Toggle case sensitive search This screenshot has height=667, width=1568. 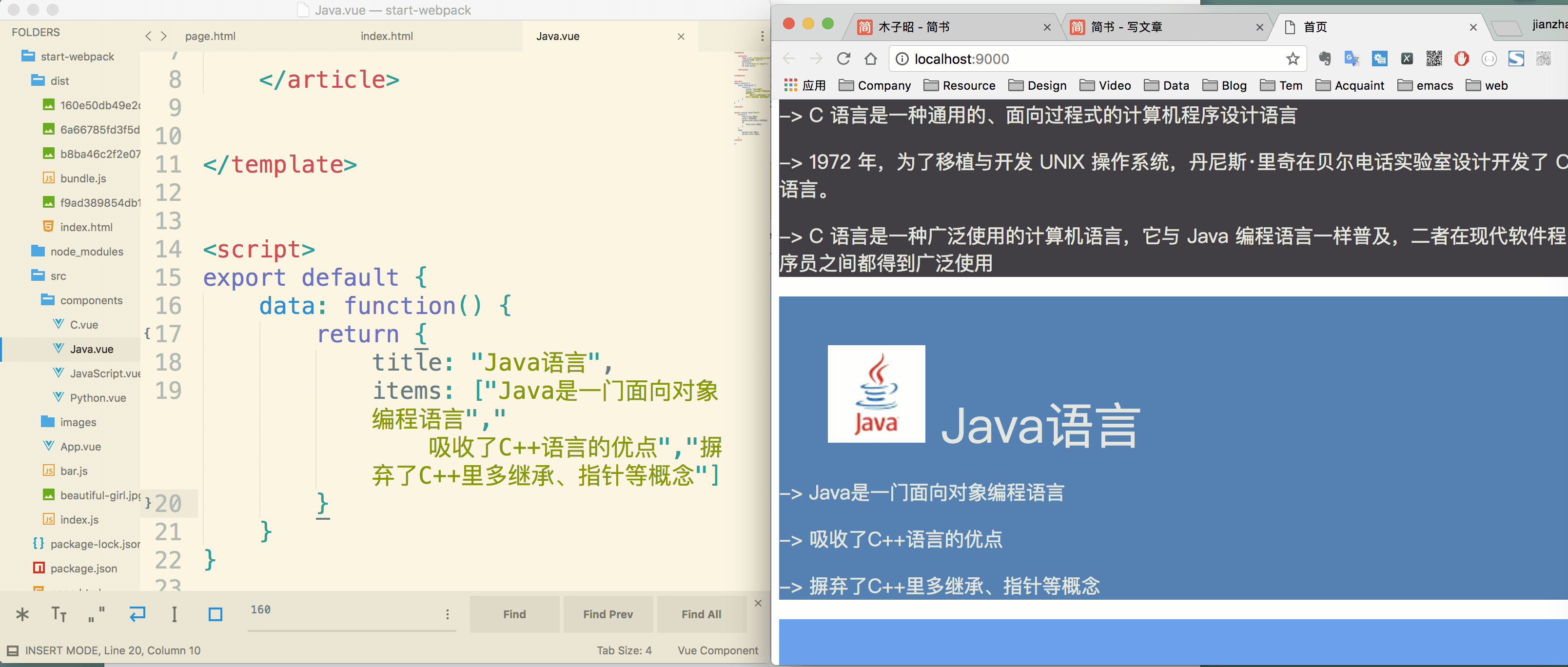click(x=59, y=614)
